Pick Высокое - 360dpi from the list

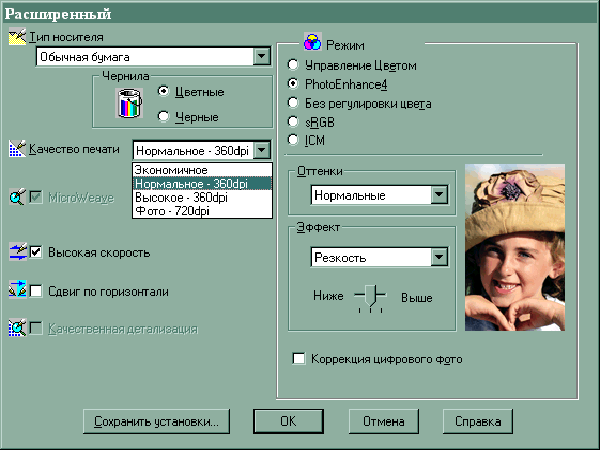click(x=202, y=197)
